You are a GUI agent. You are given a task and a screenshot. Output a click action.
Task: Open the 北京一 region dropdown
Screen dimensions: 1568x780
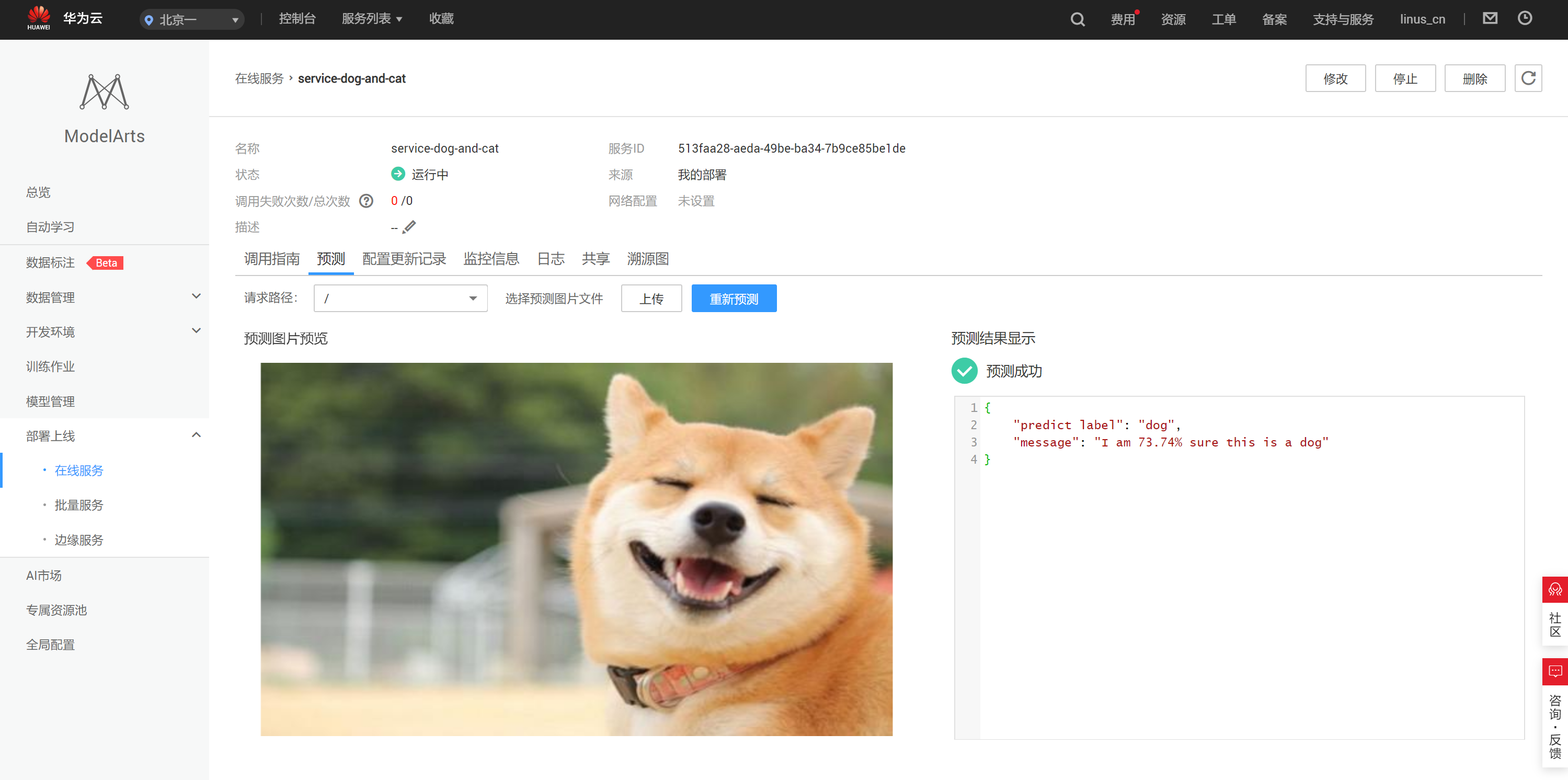191,19
